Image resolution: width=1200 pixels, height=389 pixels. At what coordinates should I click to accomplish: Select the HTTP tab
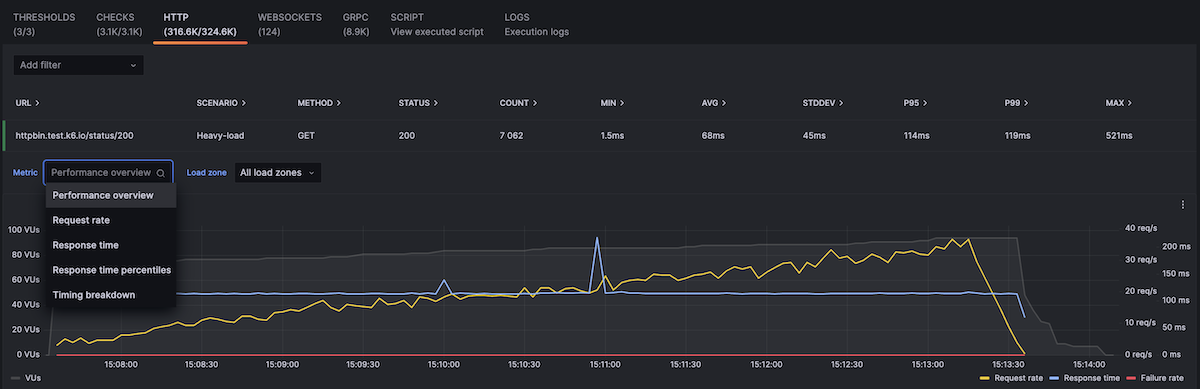[200, 24]
